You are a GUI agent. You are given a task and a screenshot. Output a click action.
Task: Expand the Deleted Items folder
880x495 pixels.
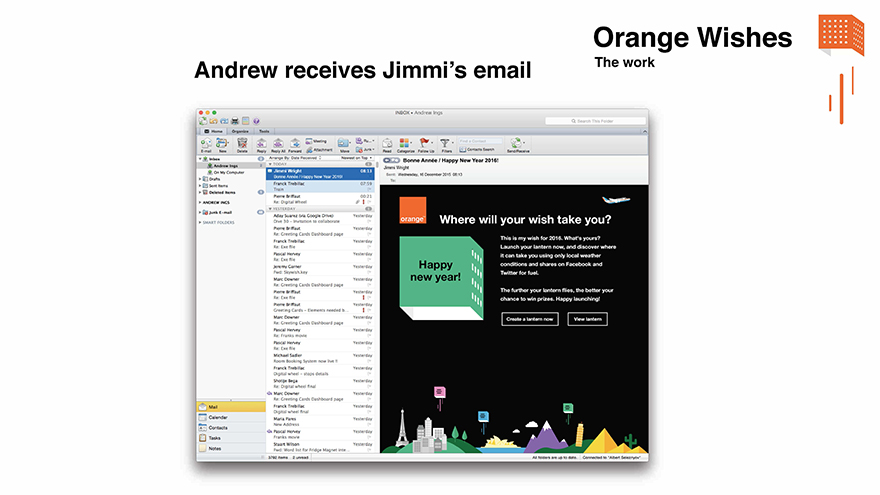(x=200, y=192)
